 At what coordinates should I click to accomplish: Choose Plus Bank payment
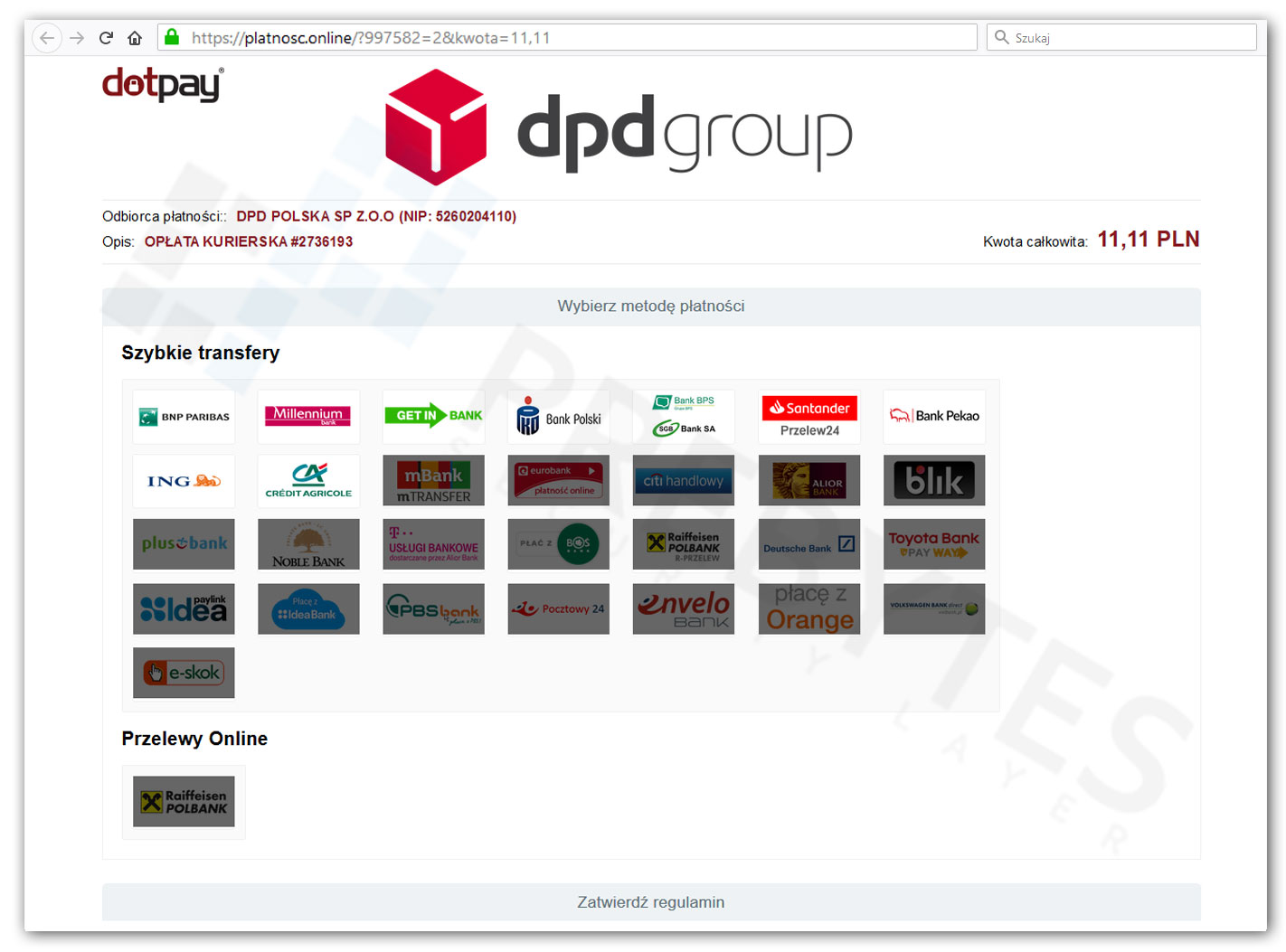click(184, 545)
